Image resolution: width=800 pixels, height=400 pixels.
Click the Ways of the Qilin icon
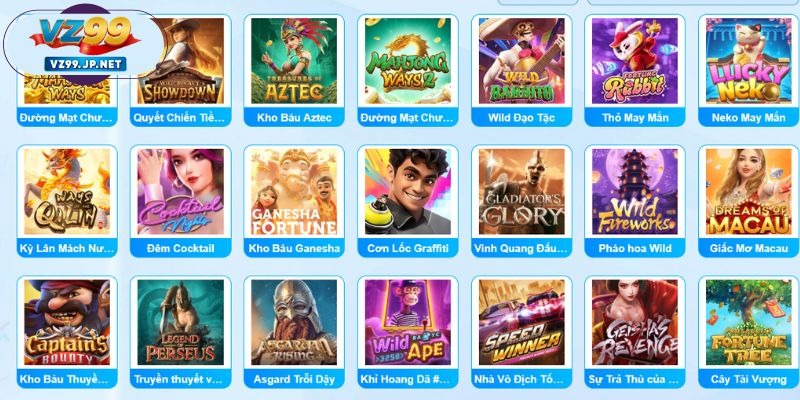point(67,192)
